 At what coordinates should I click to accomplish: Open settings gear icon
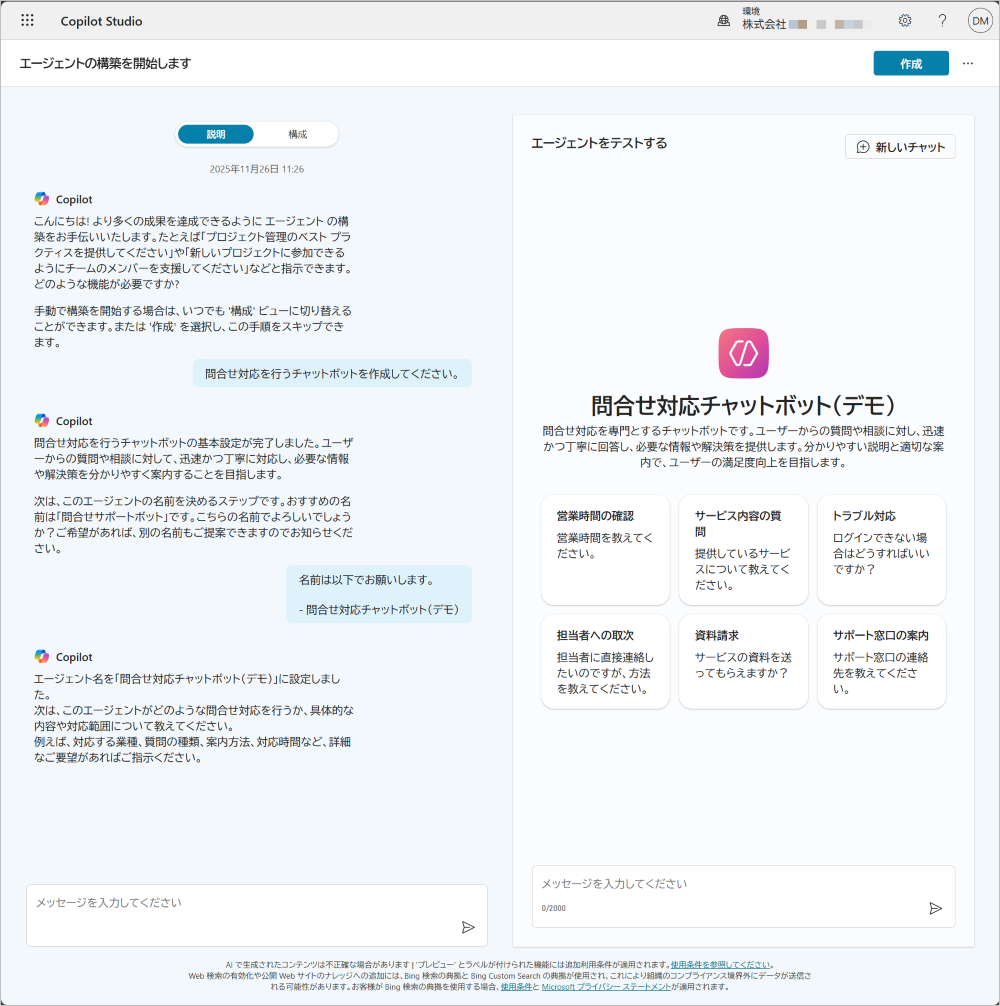(905, 20)
